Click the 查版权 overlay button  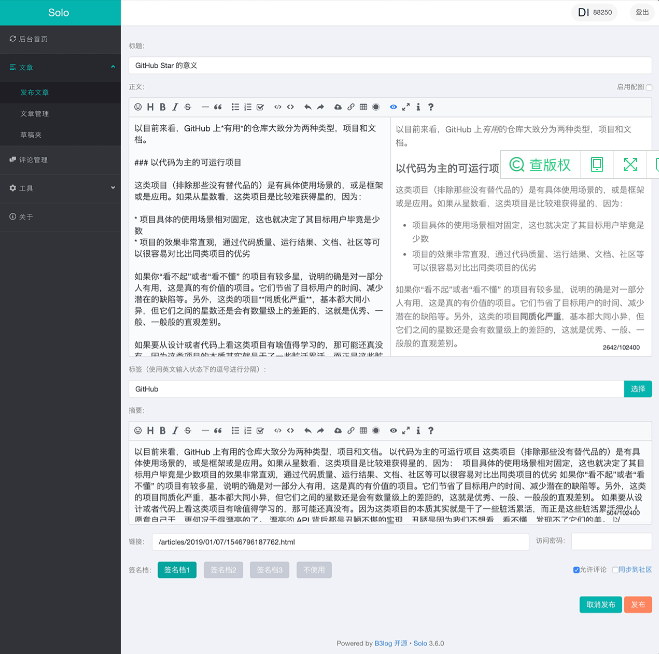(x=540, y=164)
